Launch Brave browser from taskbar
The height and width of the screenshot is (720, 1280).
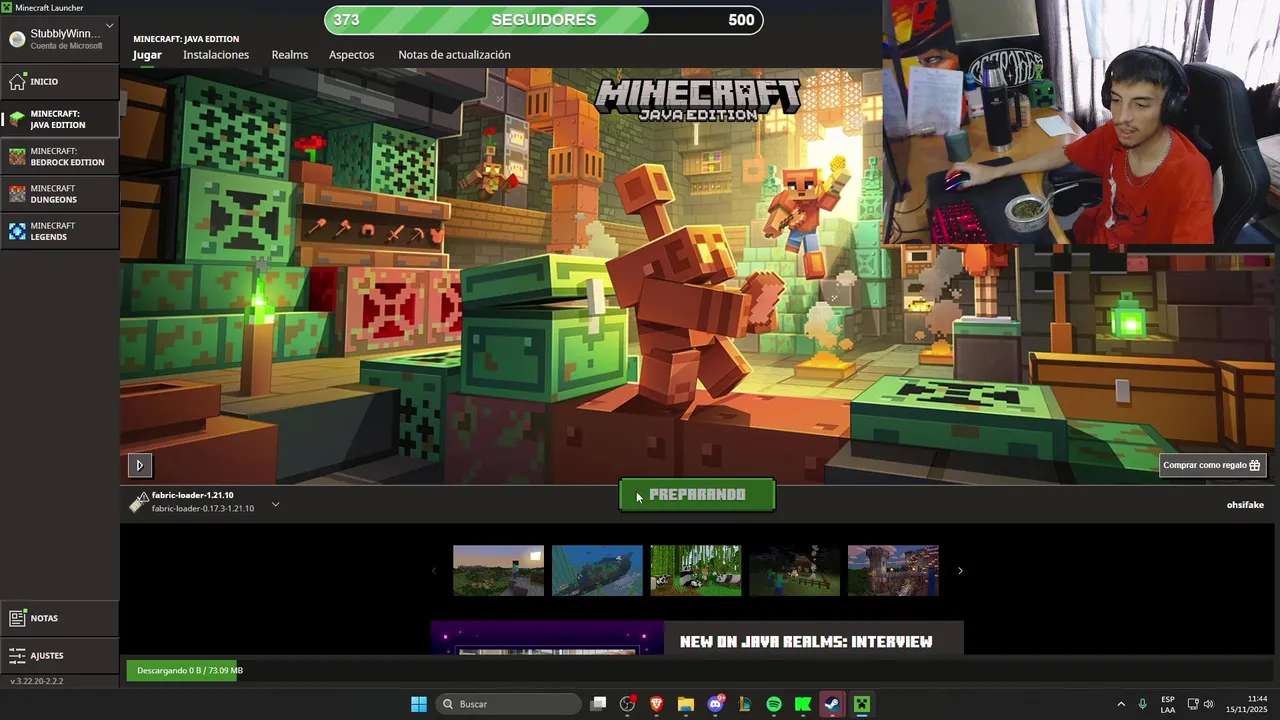(x=657, y=704)
